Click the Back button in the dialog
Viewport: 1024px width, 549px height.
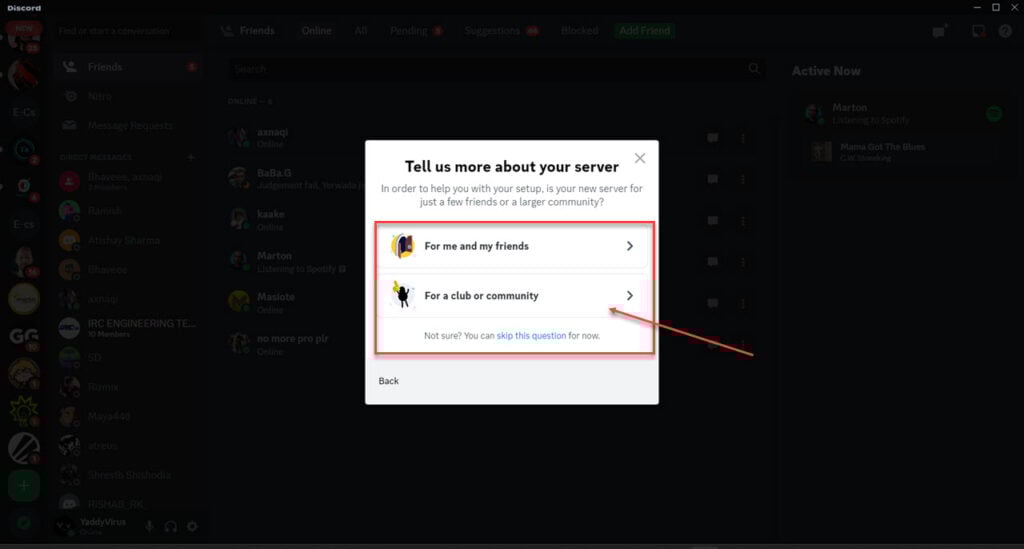coord(389,381)
